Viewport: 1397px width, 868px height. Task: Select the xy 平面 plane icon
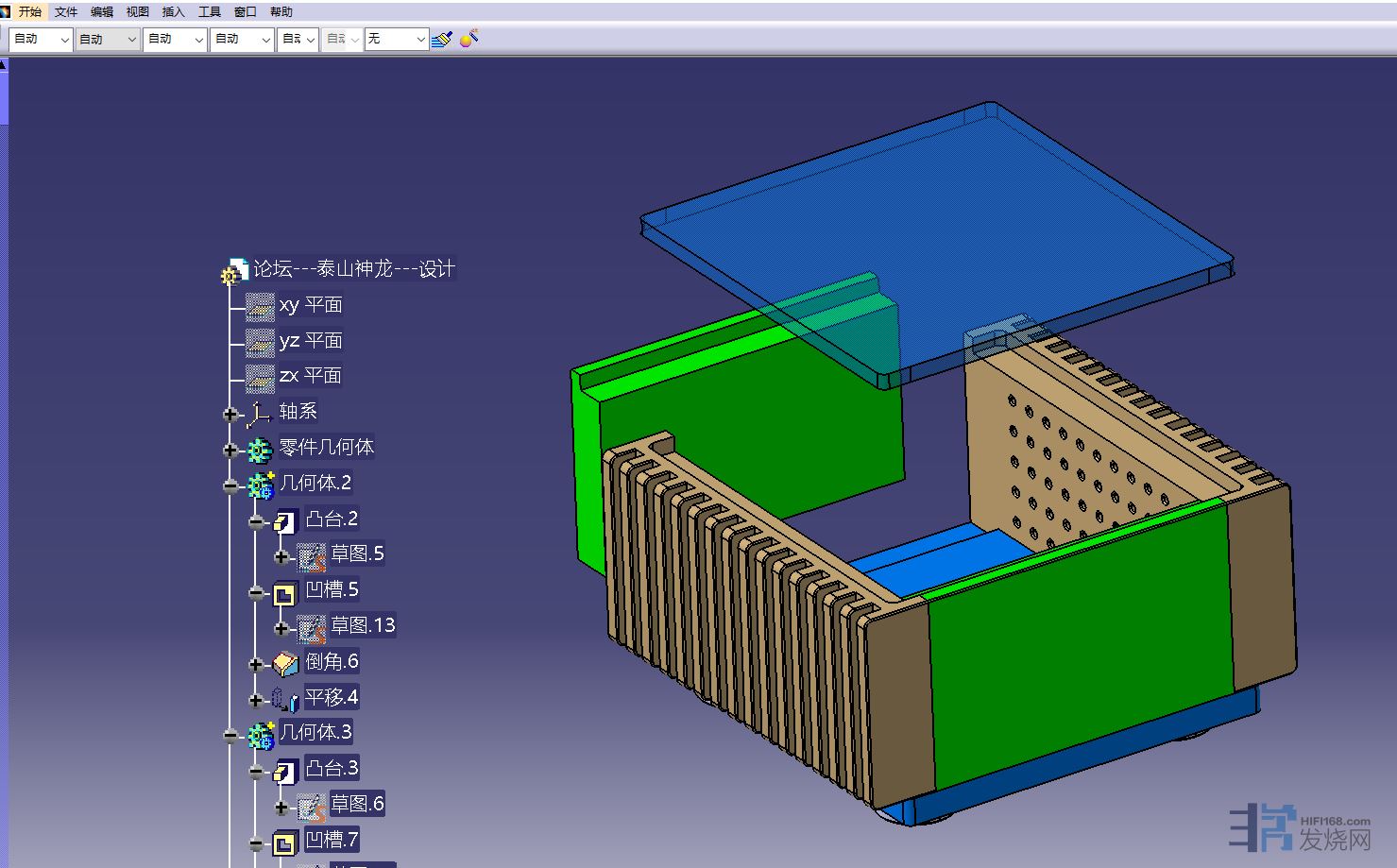click(x=260, y=306)
